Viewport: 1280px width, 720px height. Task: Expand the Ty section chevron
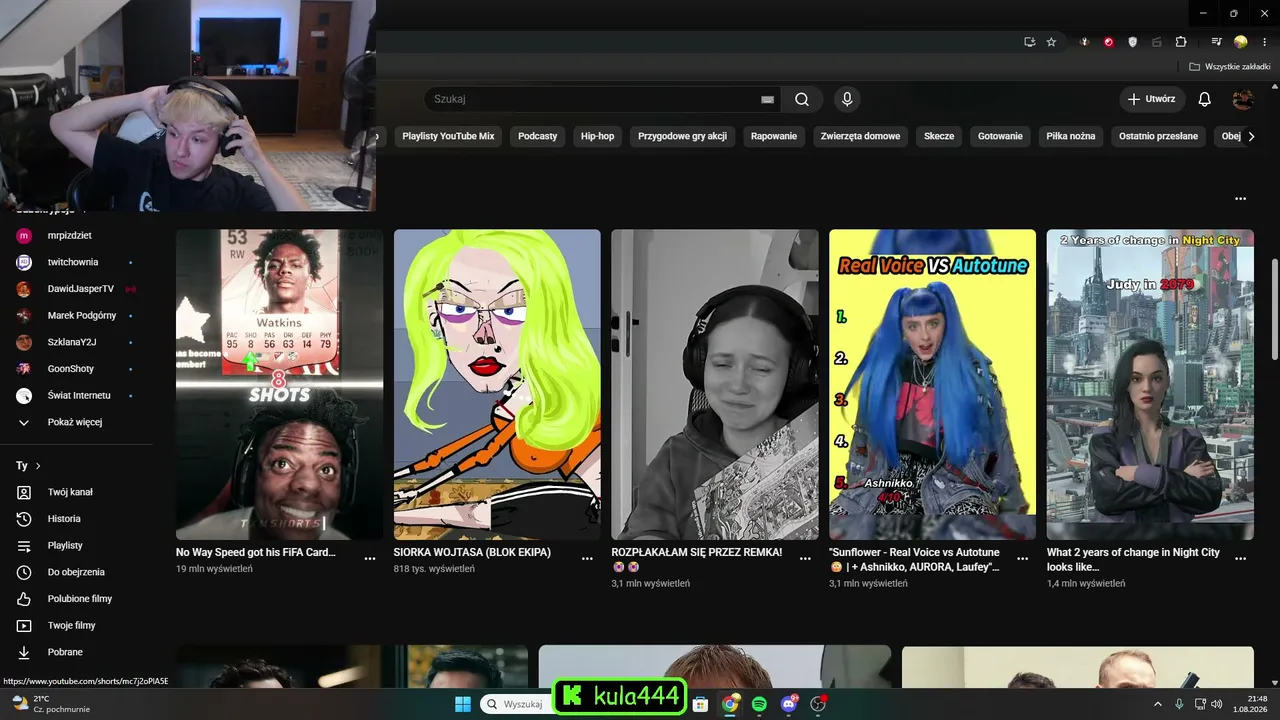38,466
